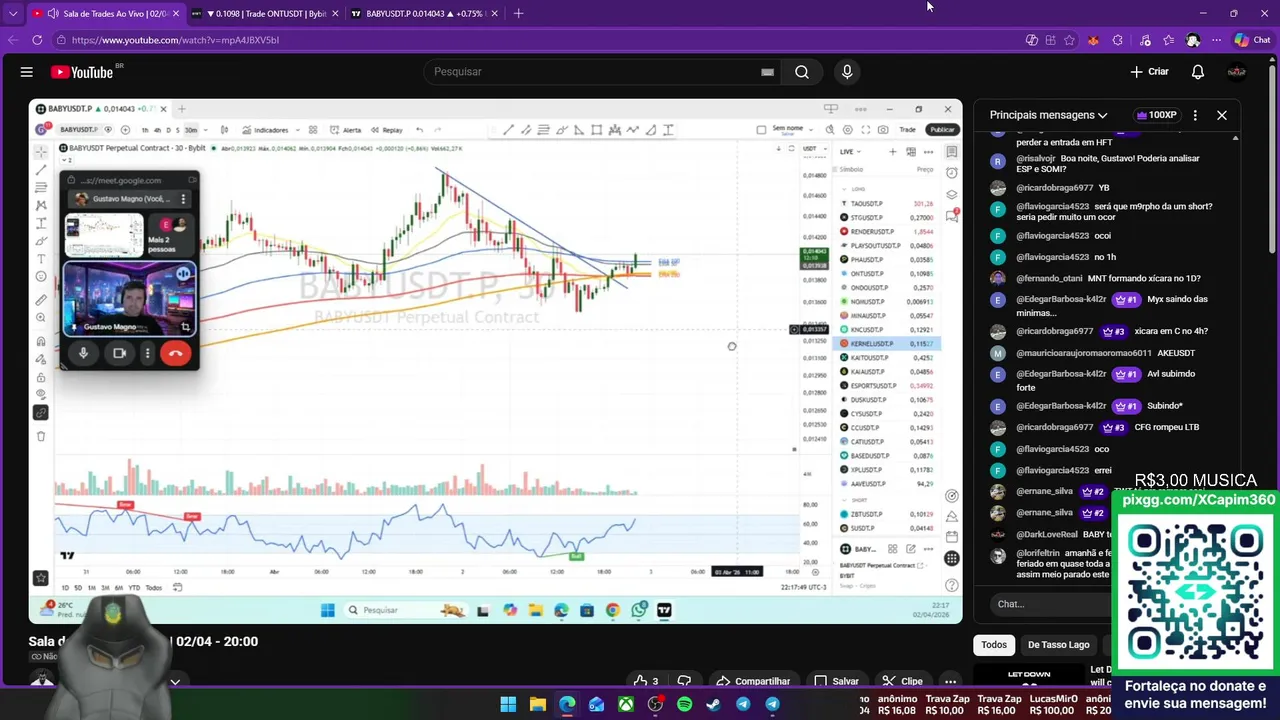Open more video actions ellipsis
The width and height of the screenshot is (1280, 720).
point(950,681)
